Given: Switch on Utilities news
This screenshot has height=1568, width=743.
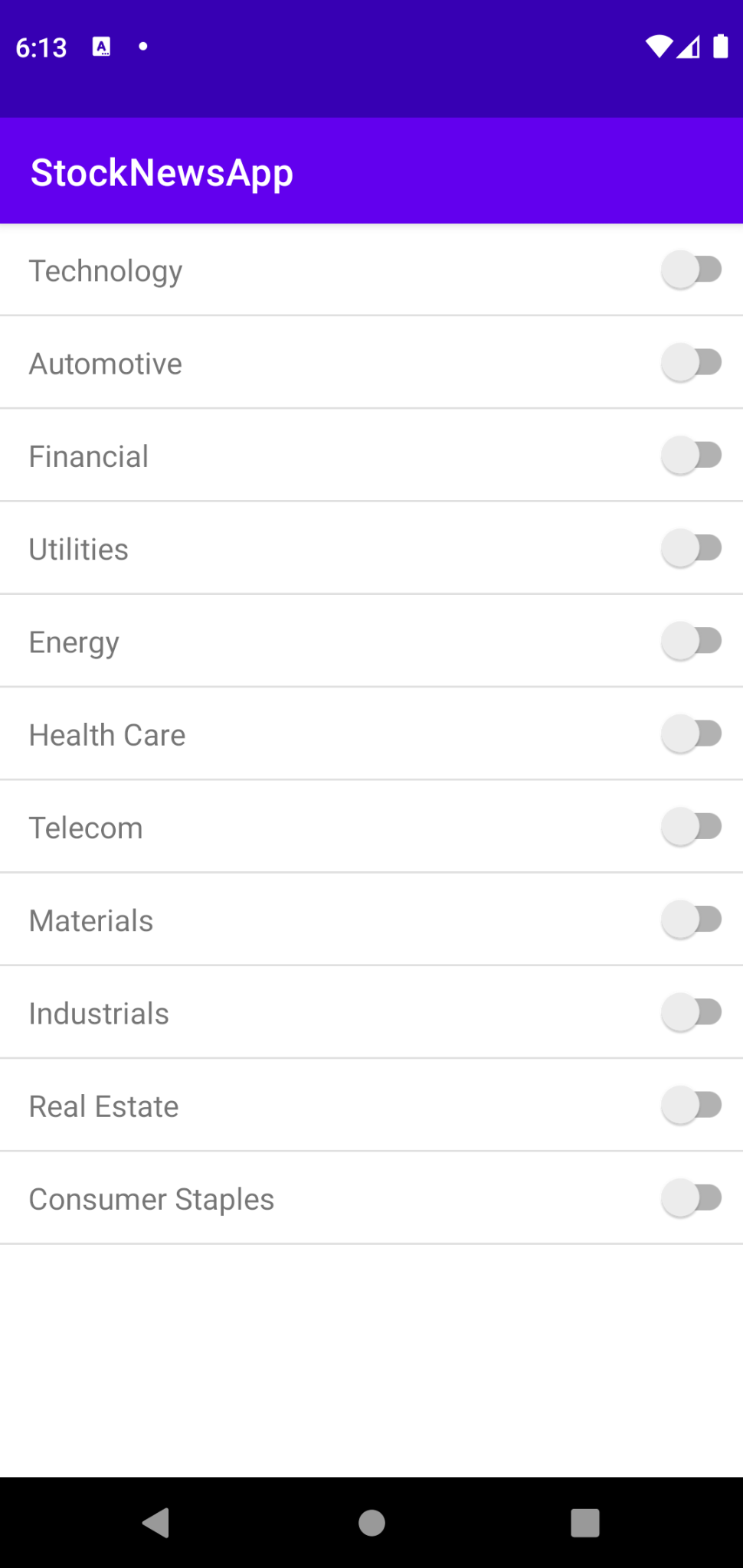Looking at the screenshot, I should pyautogui.click(x=692, y=548).
